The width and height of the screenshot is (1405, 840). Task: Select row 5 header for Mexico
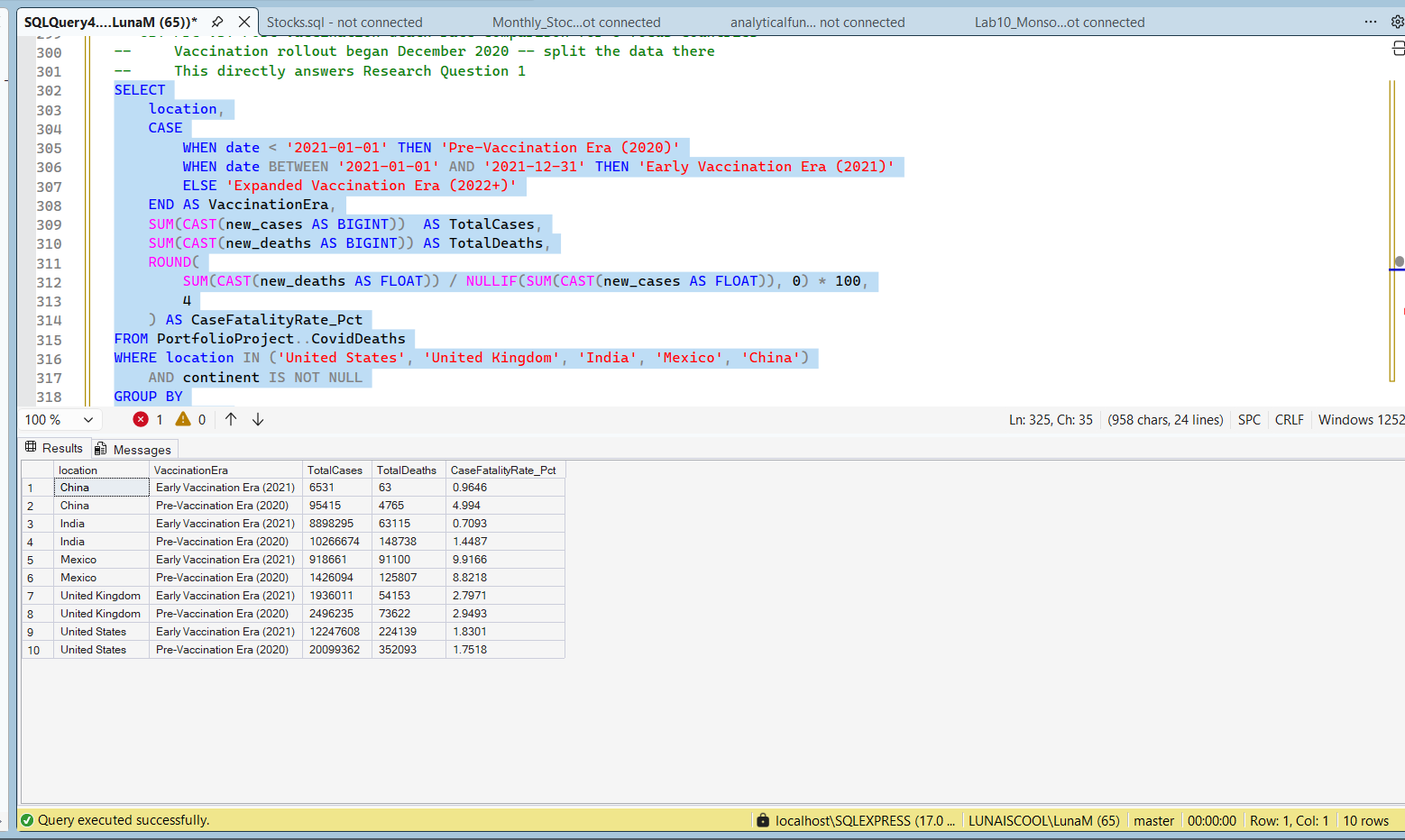pyautogui.click(x=31, y=560)
